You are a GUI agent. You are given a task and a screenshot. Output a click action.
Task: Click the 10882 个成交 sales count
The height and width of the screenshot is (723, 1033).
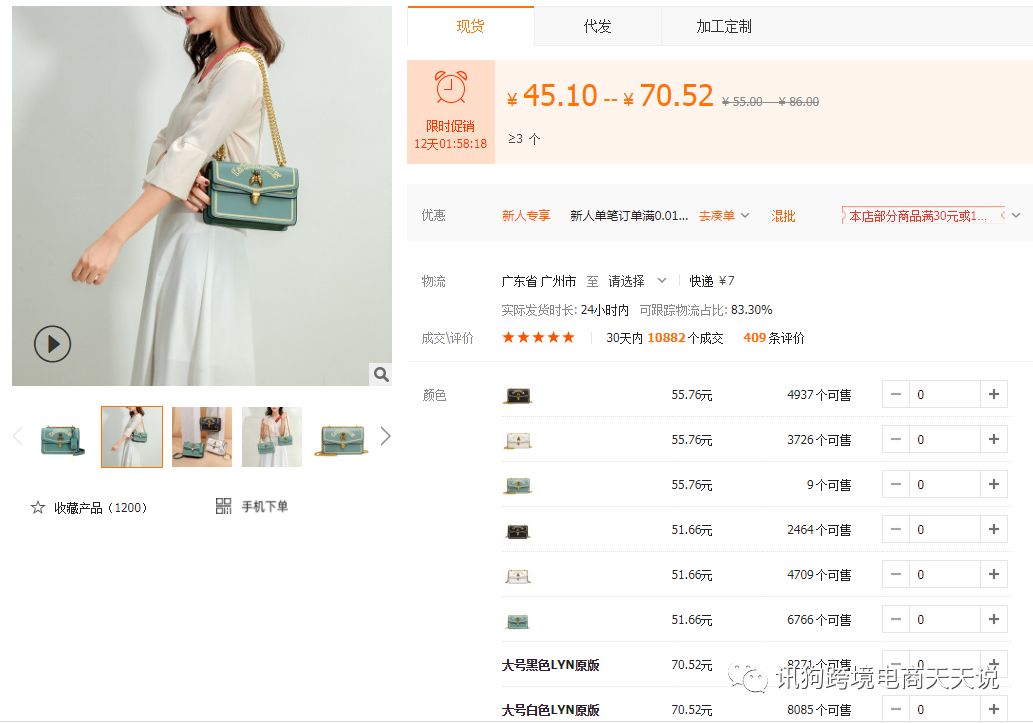(x=684, y=338)
